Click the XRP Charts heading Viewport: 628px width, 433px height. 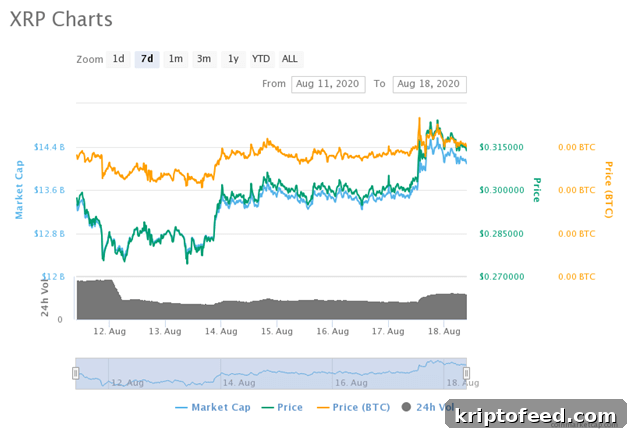point(61,19)
